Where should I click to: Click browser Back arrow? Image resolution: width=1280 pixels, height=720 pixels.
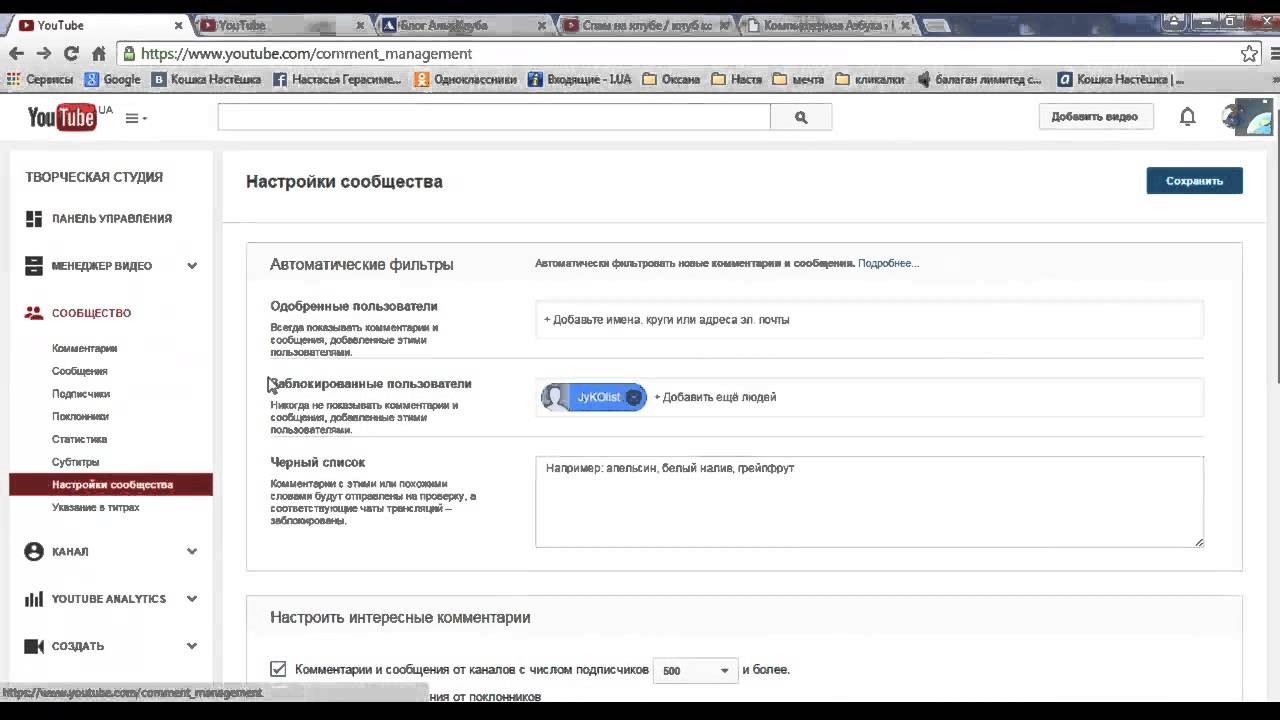[16, 54]
